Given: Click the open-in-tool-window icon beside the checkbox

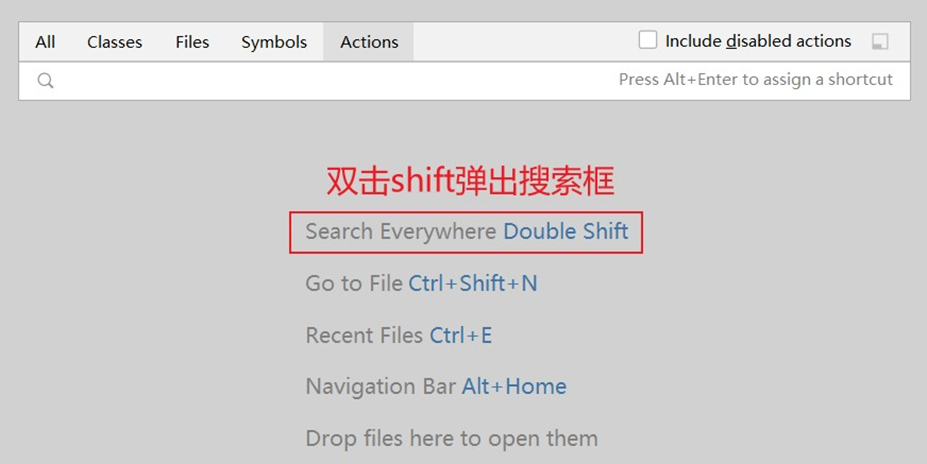Looking at the screenshot, I should coord(880,41).
